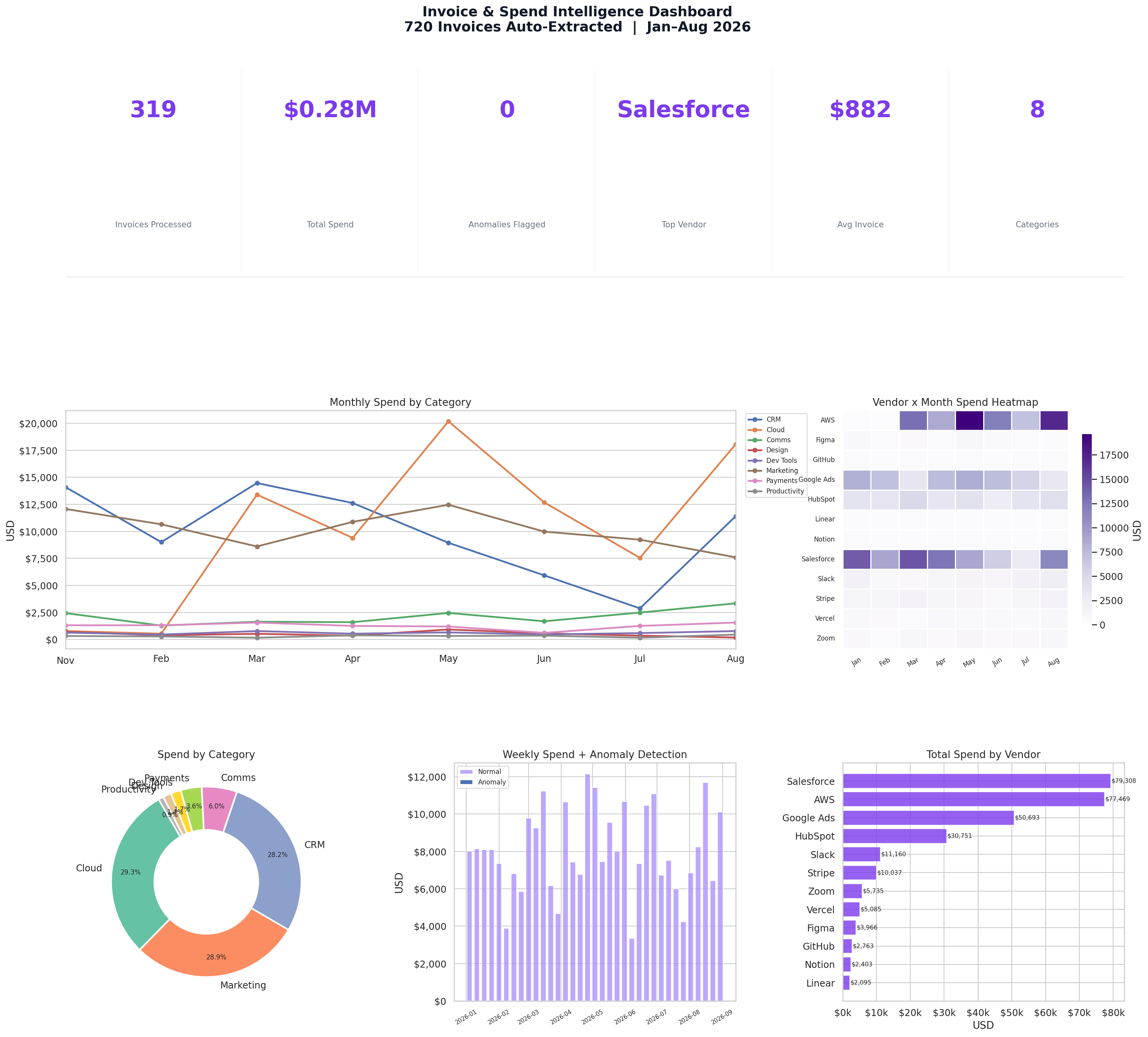
Task: Click the Monthly Spend by Category chart title
Action: click(400, 402)
